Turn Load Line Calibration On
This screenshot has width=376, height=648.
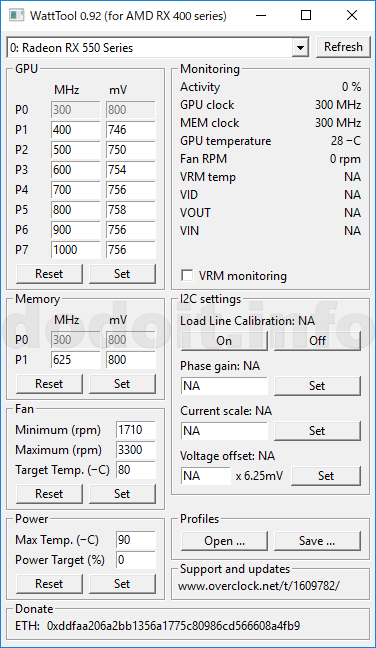pos(224,341)
